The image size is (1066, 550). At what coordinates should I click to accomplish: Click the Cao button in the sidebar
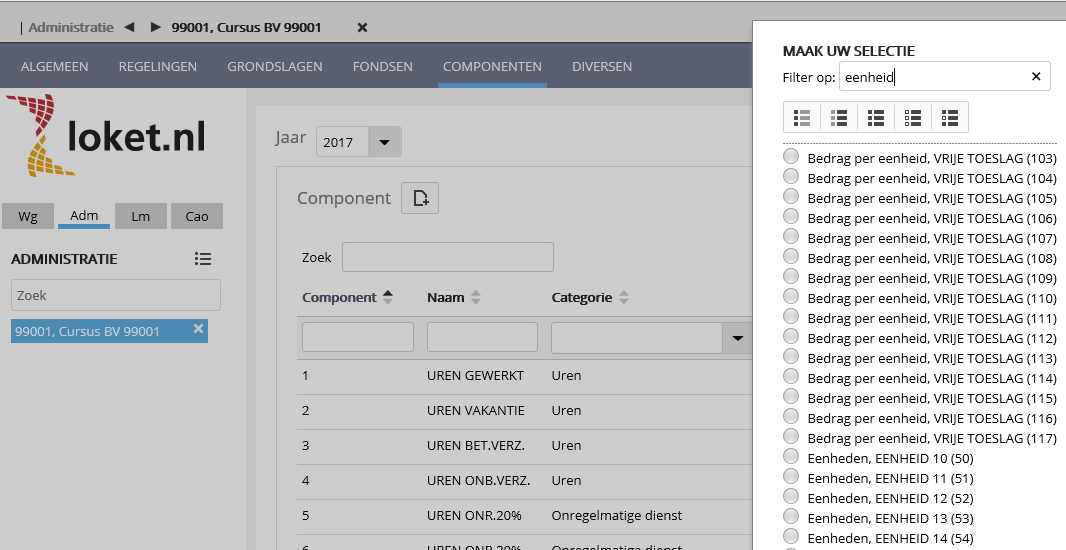(x=196, y=216)
